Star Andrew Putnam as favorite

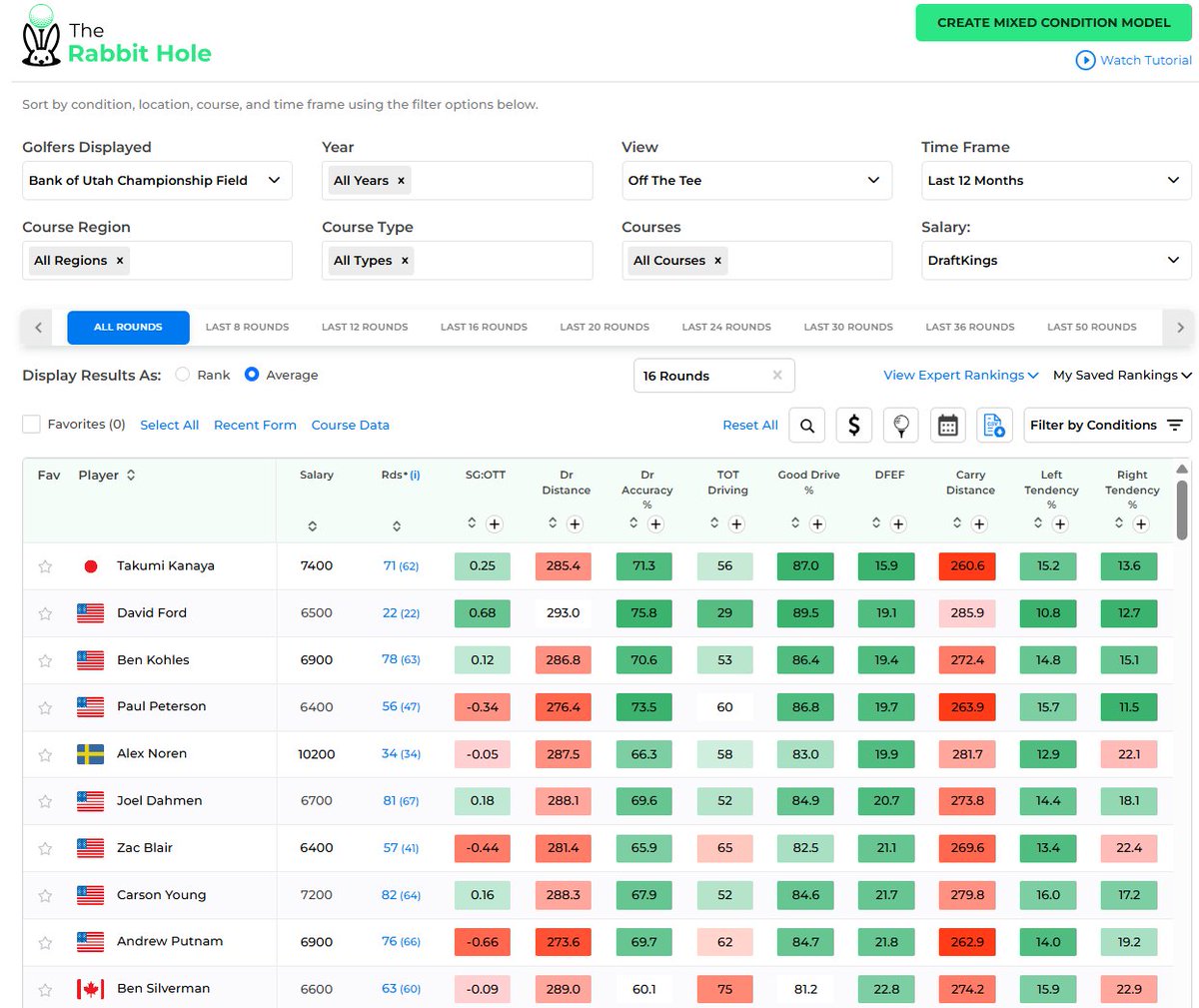pos(45,942)
